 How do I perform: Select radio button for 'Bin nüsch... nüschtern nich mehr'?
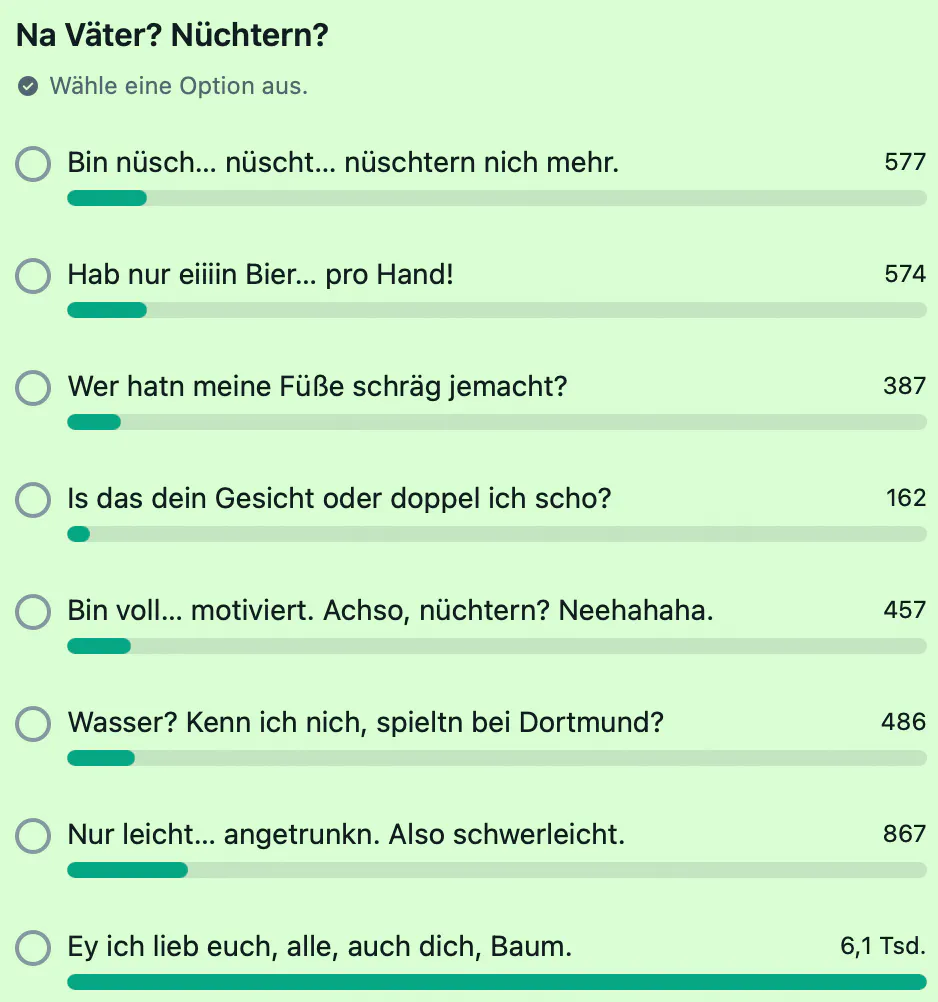[33, 164]
